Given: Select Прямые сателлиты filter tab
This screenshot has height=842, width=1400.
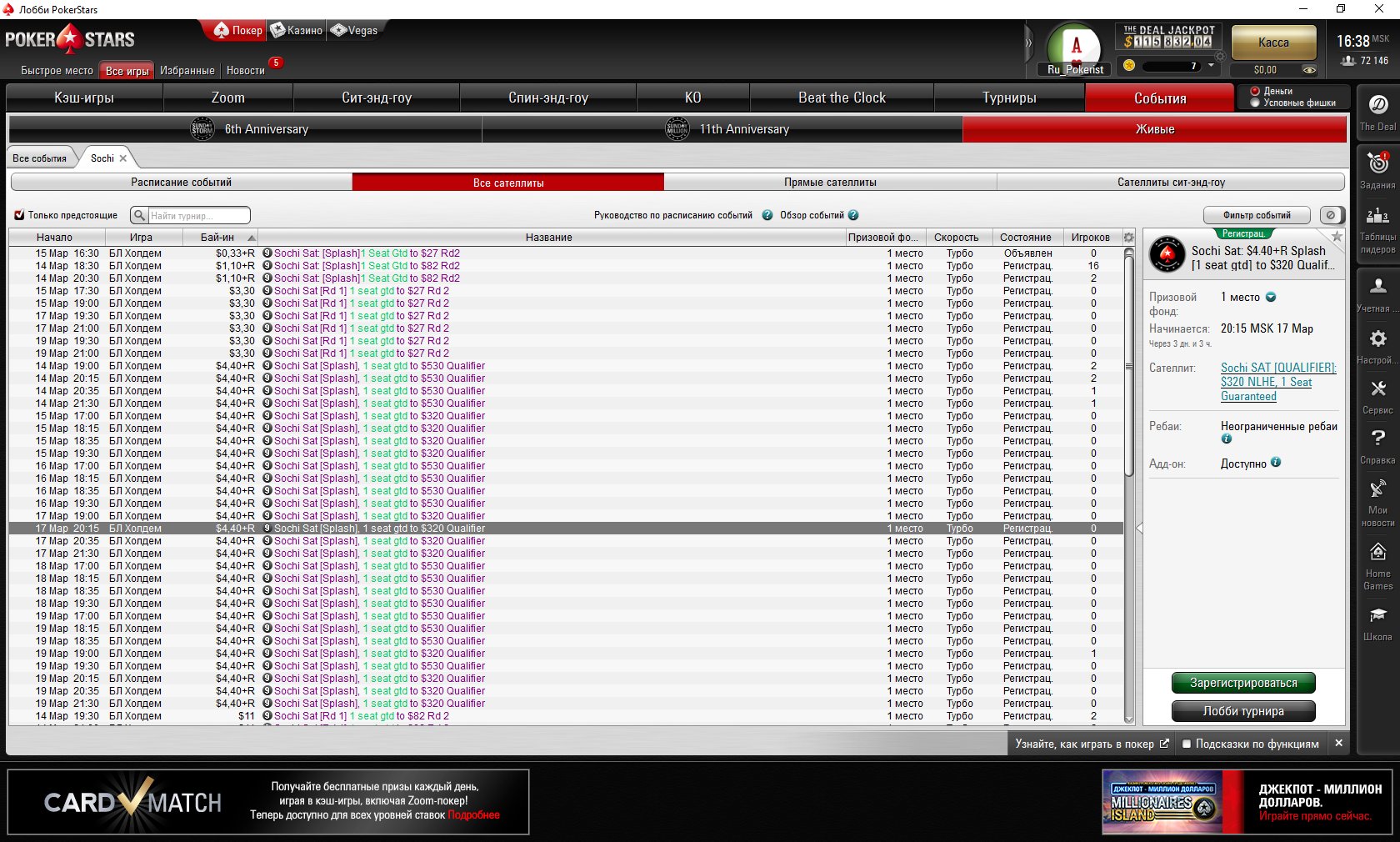Looking at the screenshot, I should click(x=830, y=183).
